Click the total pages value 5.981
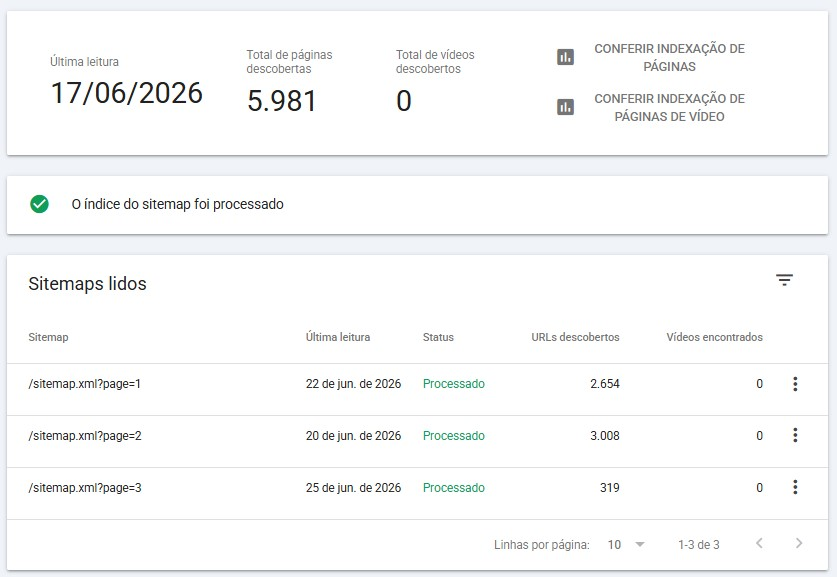Screen dimensions: 837x577 coord(282,101)
